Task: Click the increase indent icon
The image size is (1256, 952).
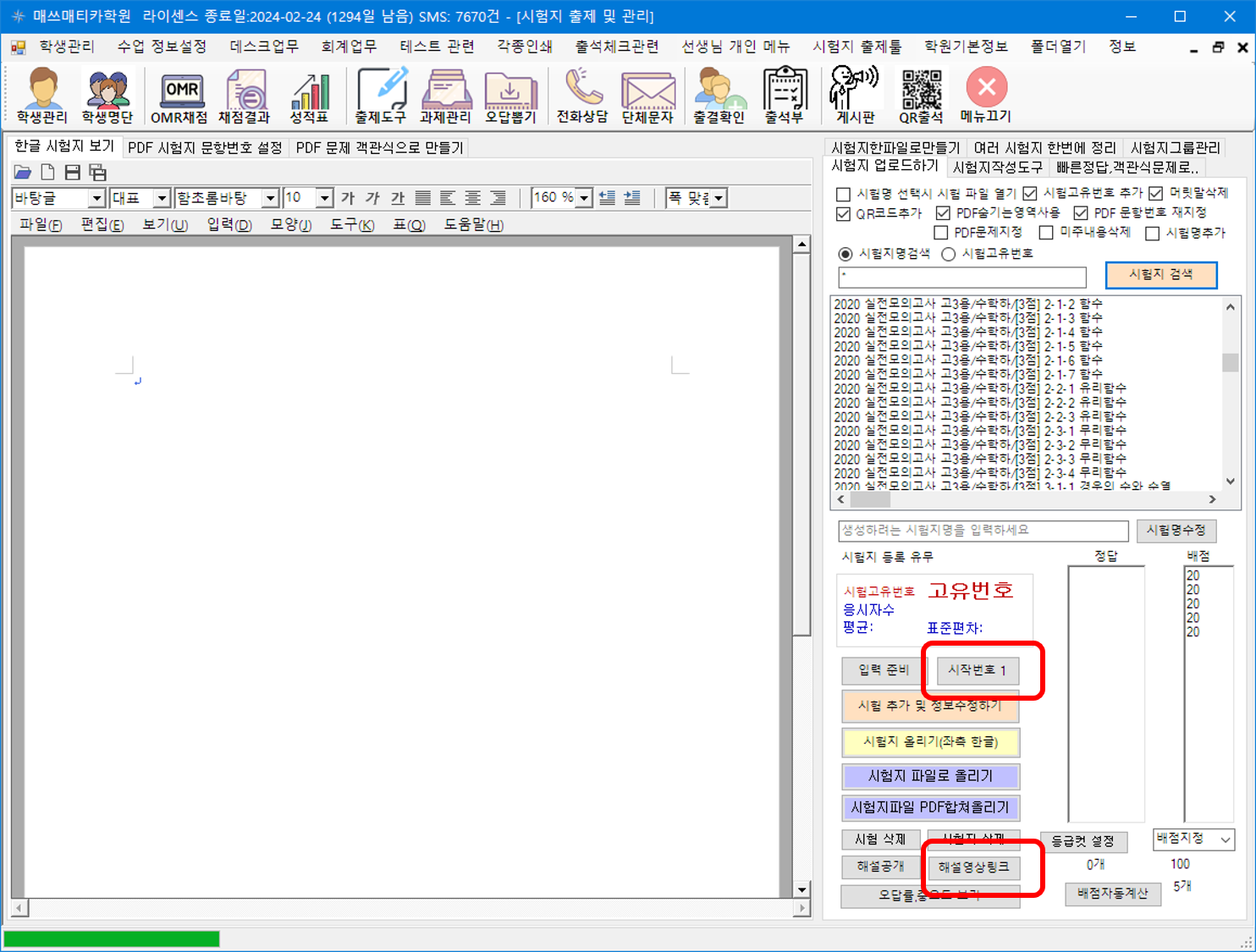Action: coord(632,198)
